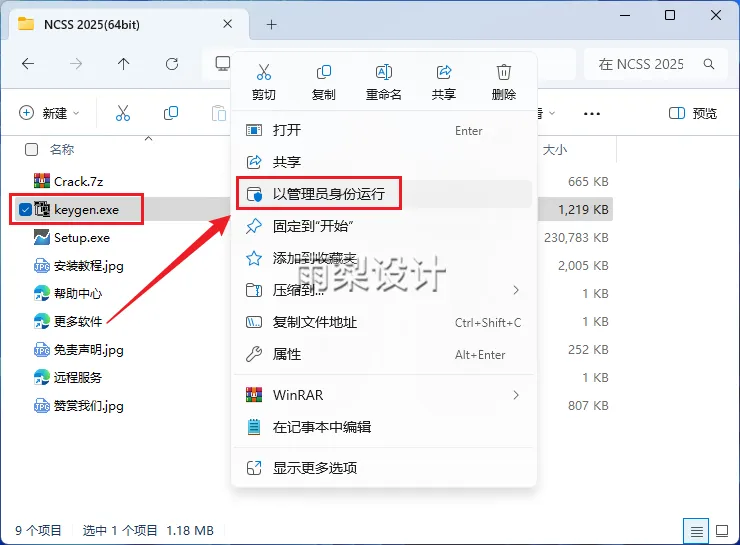Click the Copy icon in context menu
The image size is (740, 545).
tap(324, 73)
